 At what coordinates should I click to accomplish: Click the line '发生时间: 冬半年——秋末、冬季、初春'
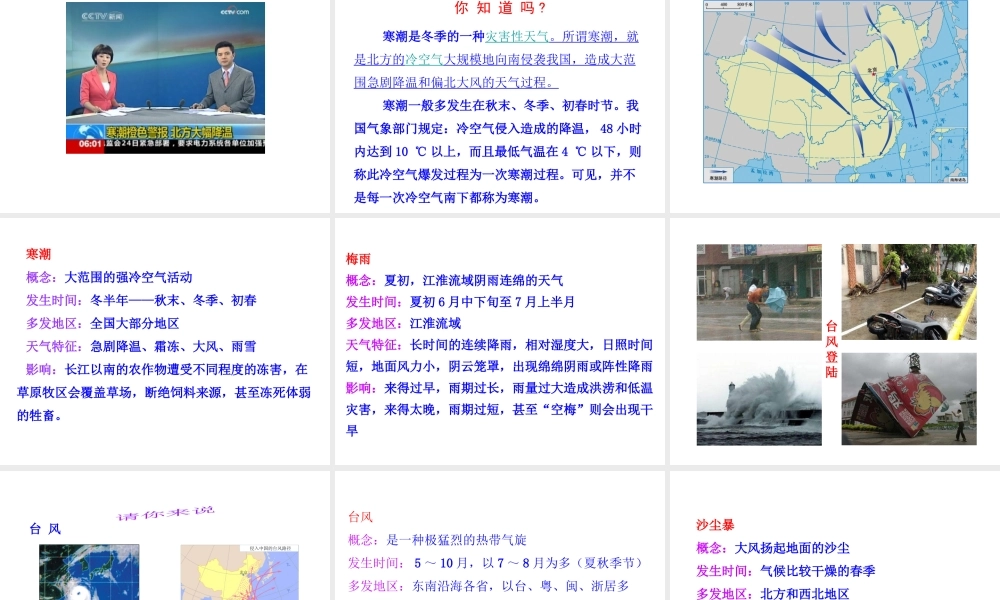tap(141, 300)
